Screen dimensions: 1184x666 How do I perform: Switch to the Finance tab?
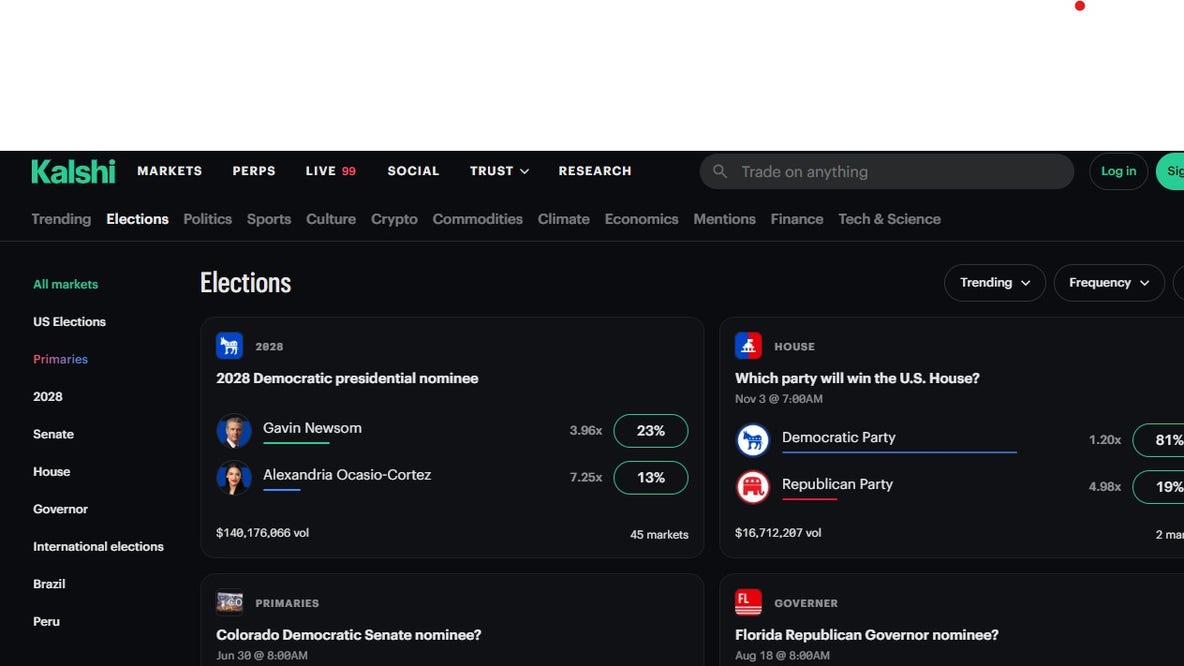(797, 219)
